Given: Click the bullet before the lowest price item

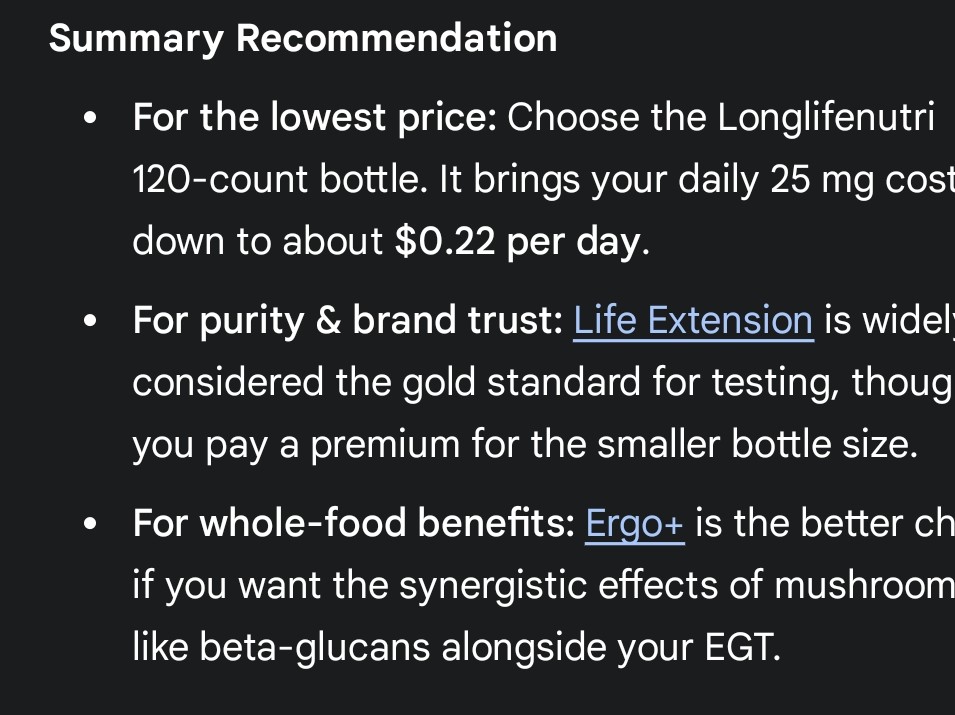Looking at the screenshot, I should tap(92, 119).
